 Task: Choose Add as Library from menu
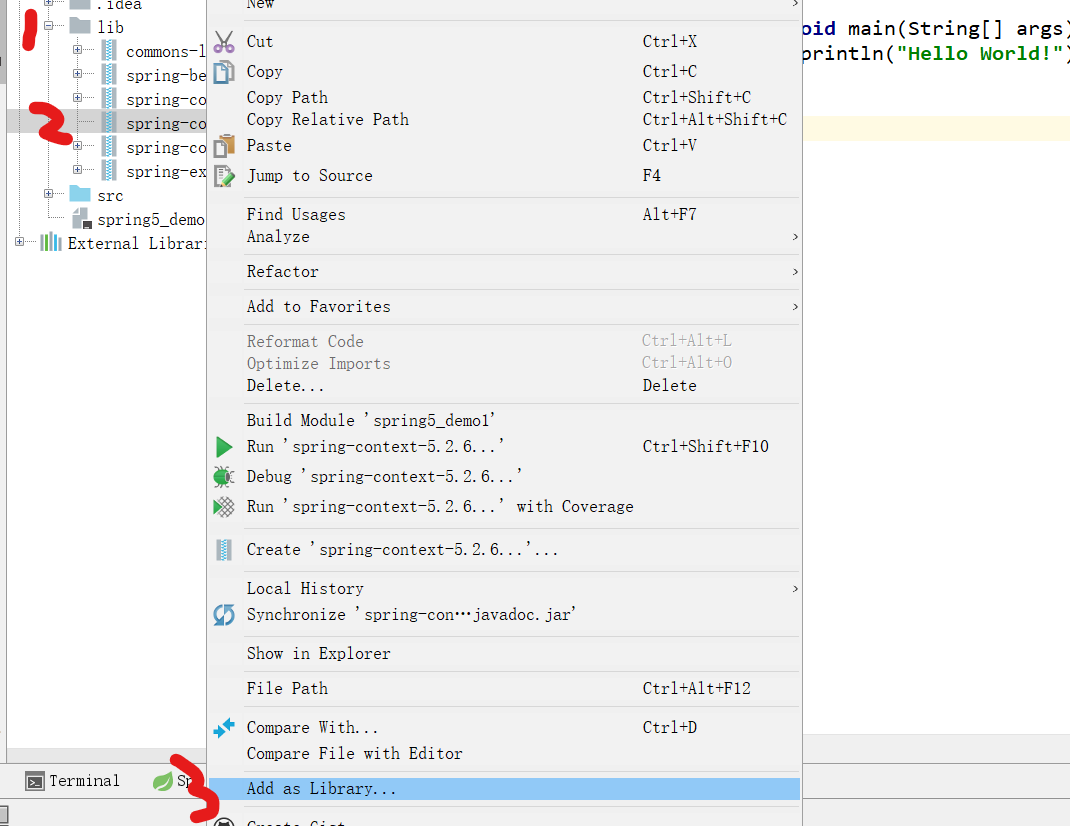(504, 789)
